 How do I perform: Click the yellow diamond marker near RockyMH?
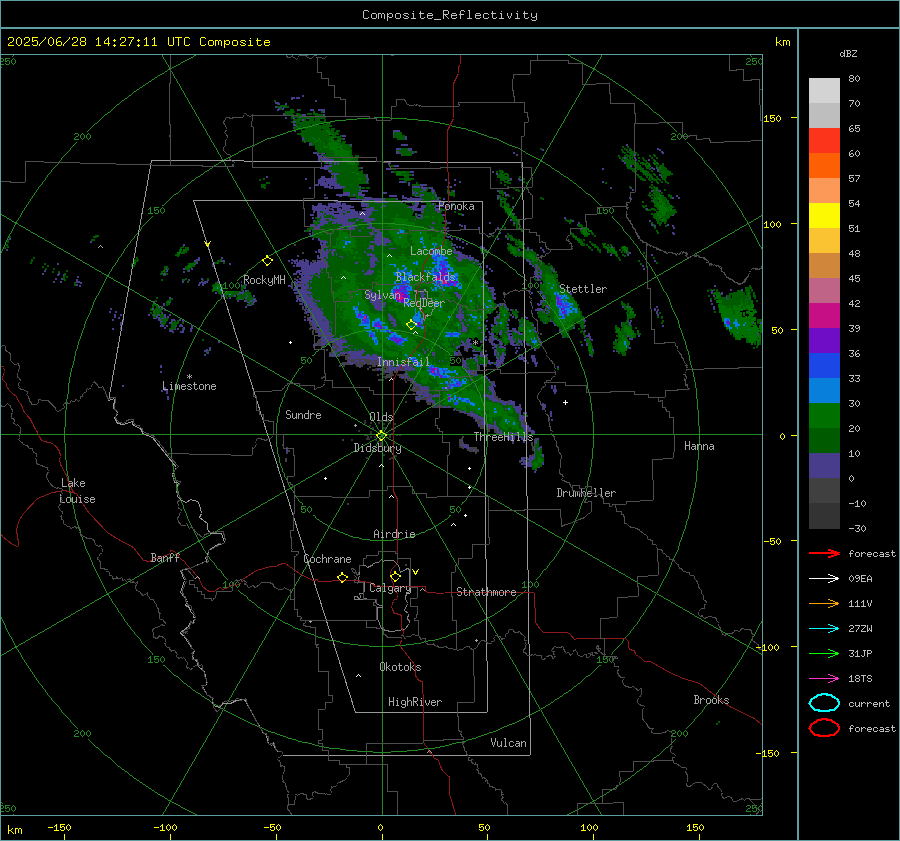click(267, 261)
